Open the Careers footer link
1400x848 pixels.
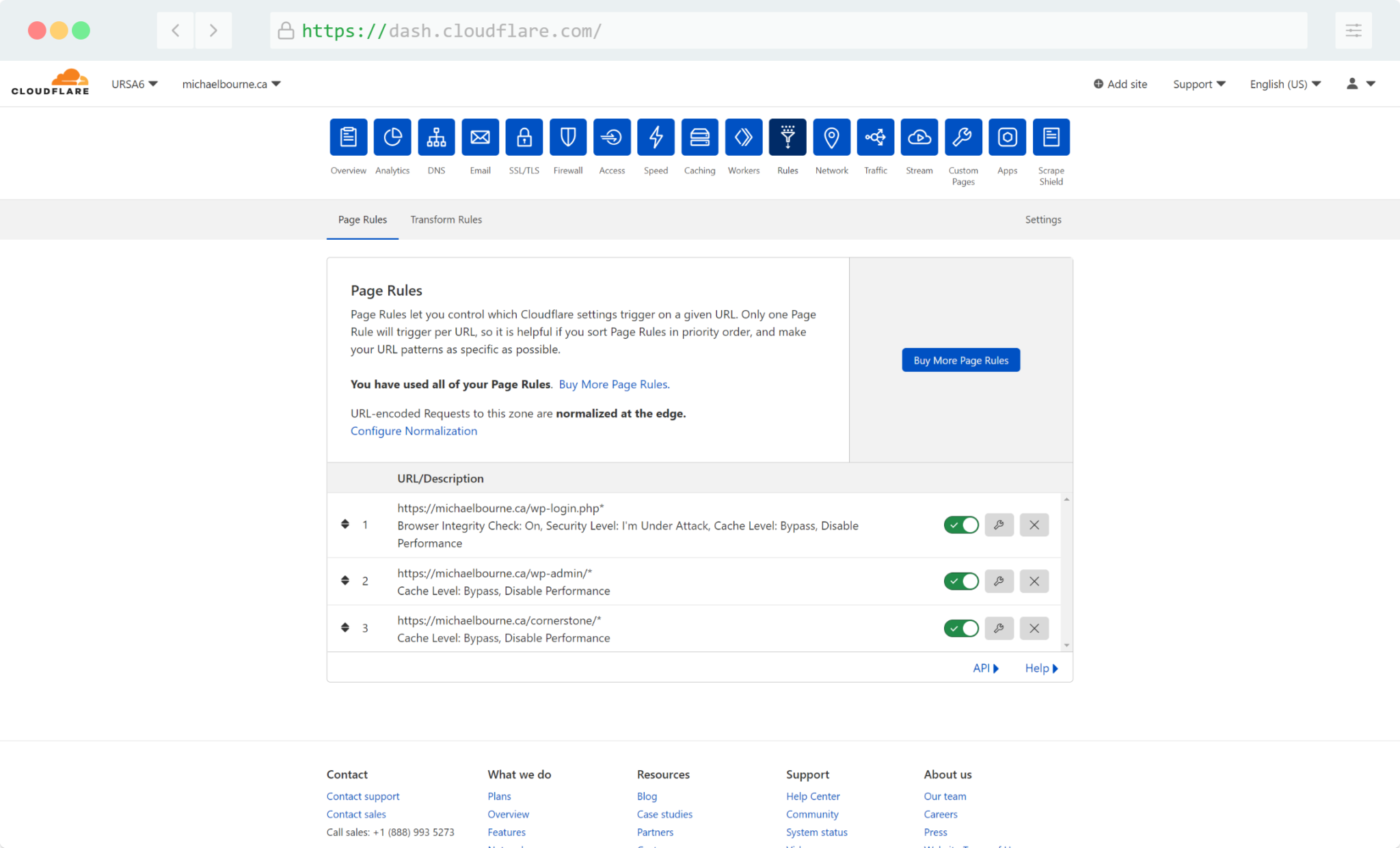(941, 814)
